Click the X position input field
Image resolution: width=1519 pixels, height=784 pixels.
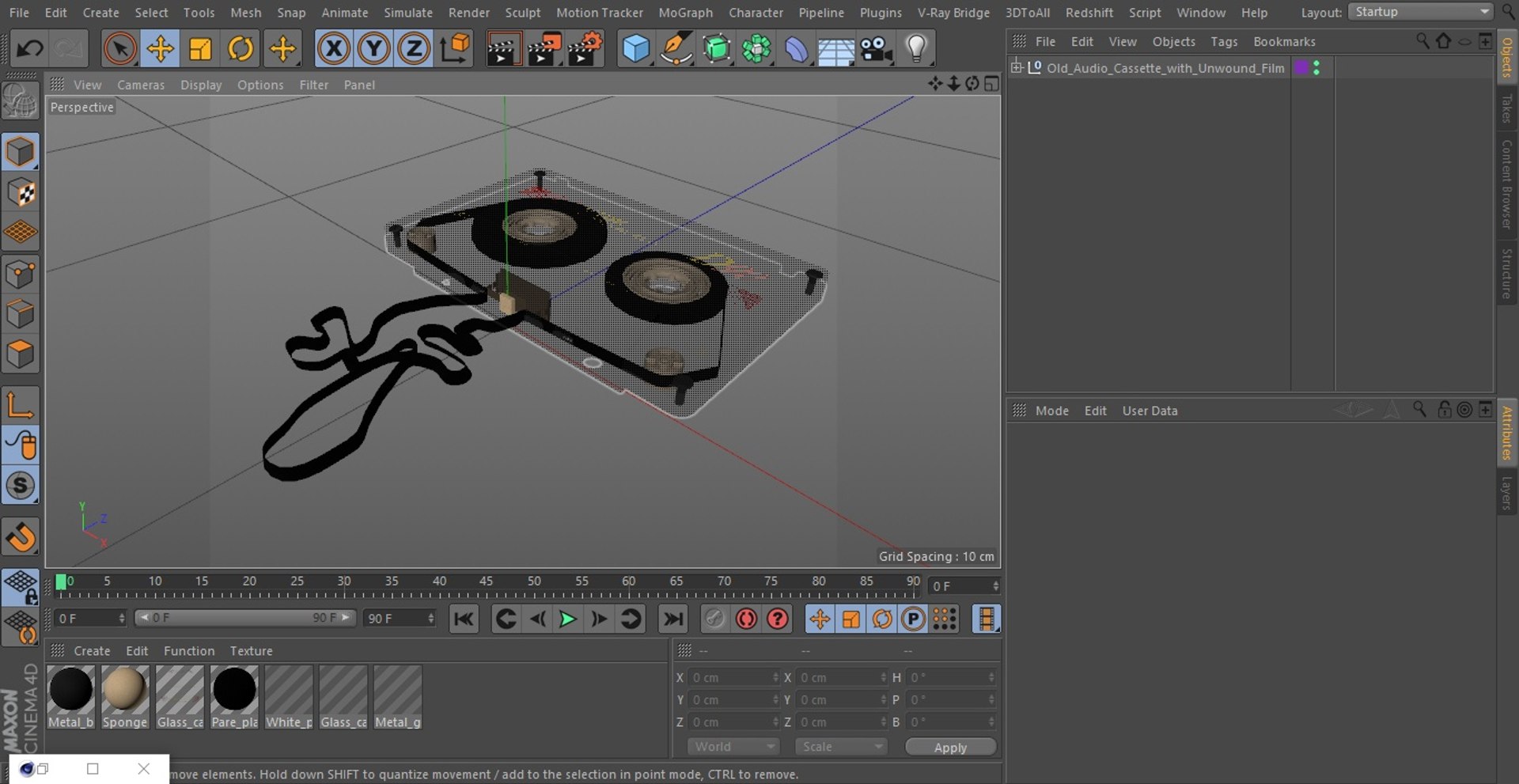click(733, 677)
